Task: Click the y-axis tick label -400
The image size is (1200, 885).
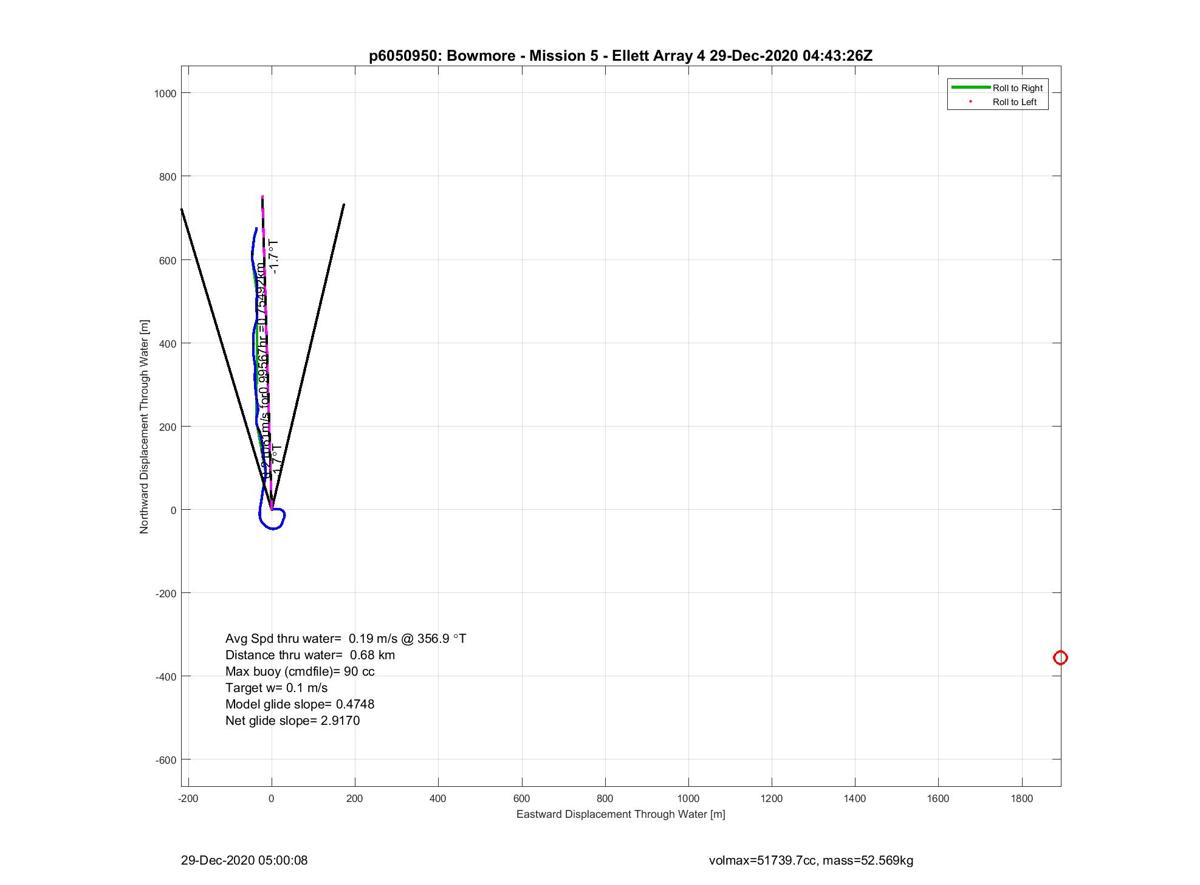Action: tap(165, 677)
